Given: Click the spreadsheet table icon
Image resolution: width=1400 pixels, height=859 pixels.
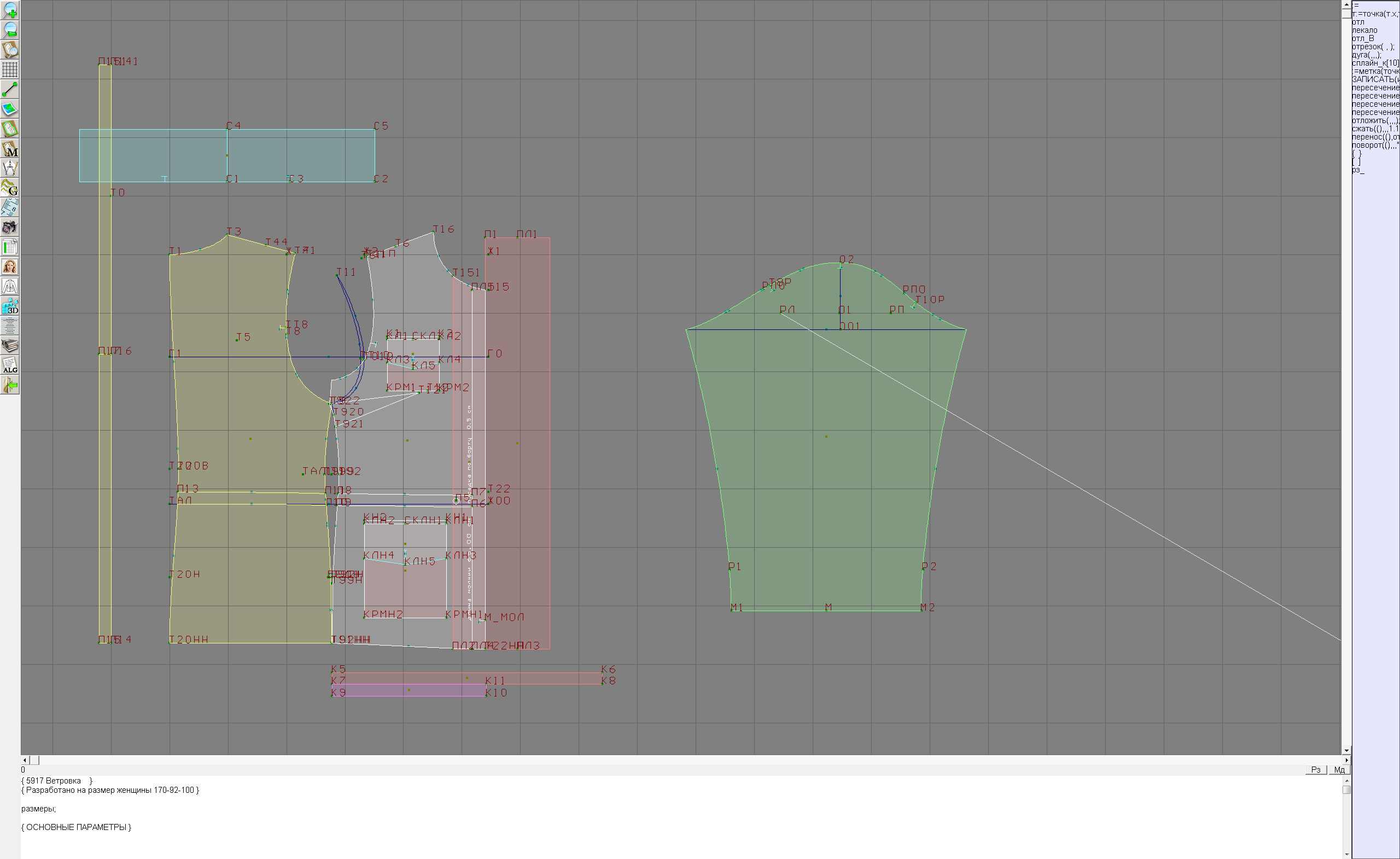Looking at the screenshot, I should click(10, 247).
